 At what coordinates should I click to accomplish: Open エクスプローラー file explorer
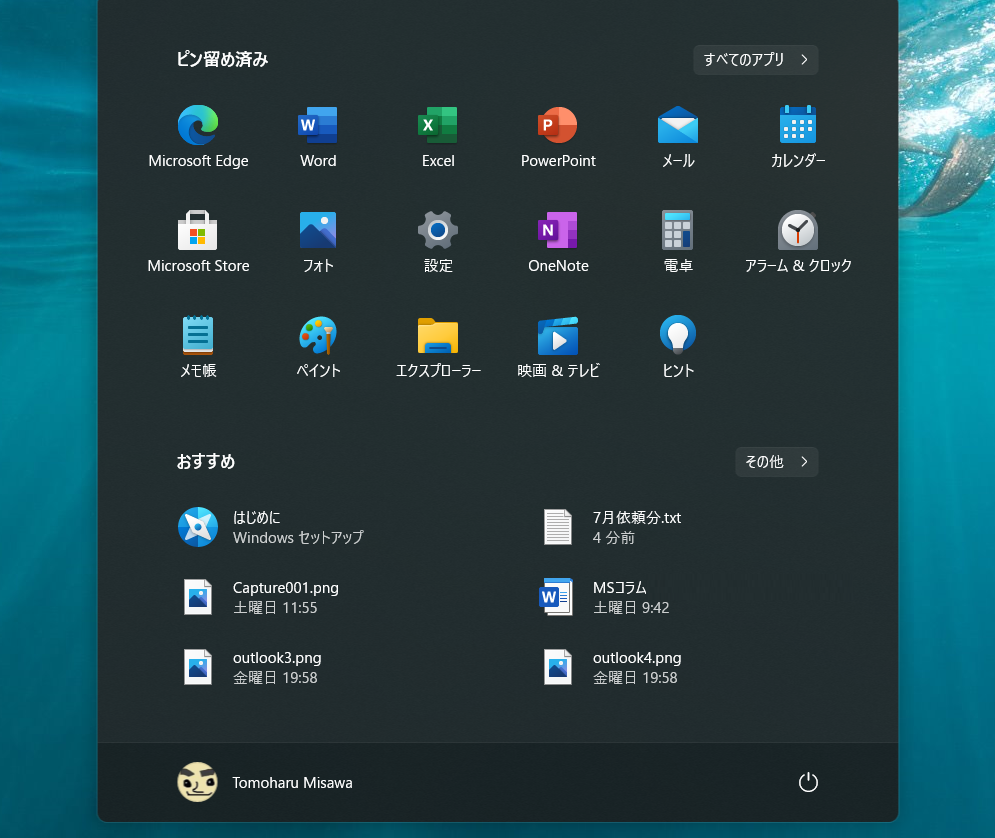pos(438,347)
